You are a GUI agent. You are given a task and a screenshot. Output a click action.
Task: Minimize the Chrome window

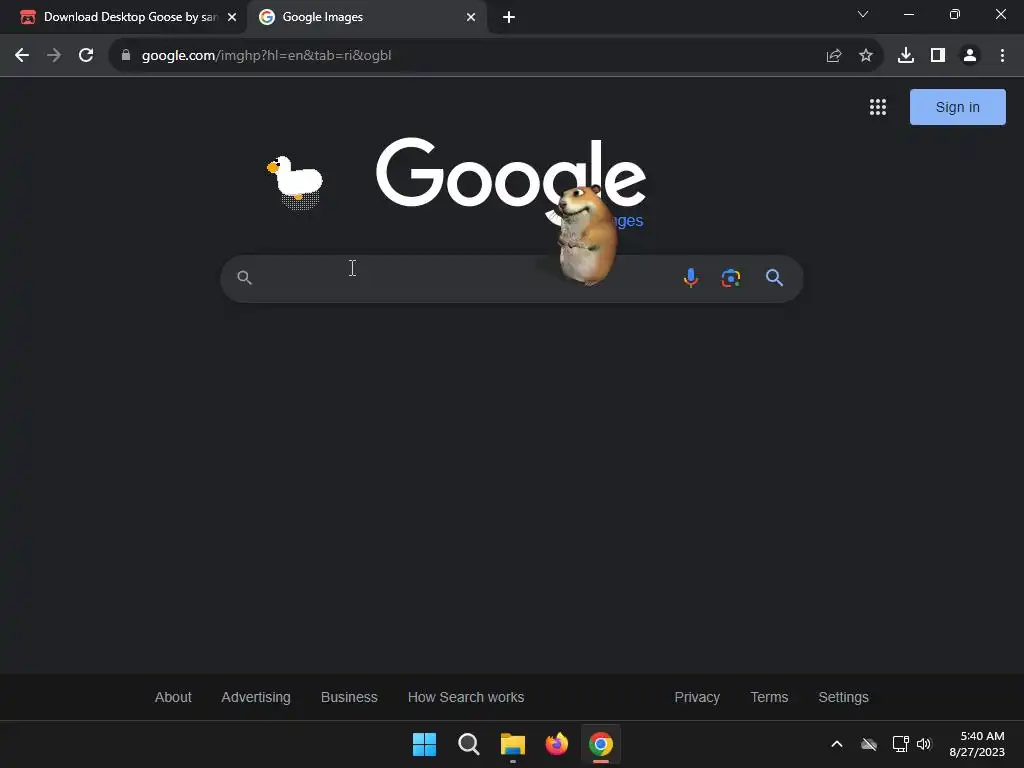(908, 14)
